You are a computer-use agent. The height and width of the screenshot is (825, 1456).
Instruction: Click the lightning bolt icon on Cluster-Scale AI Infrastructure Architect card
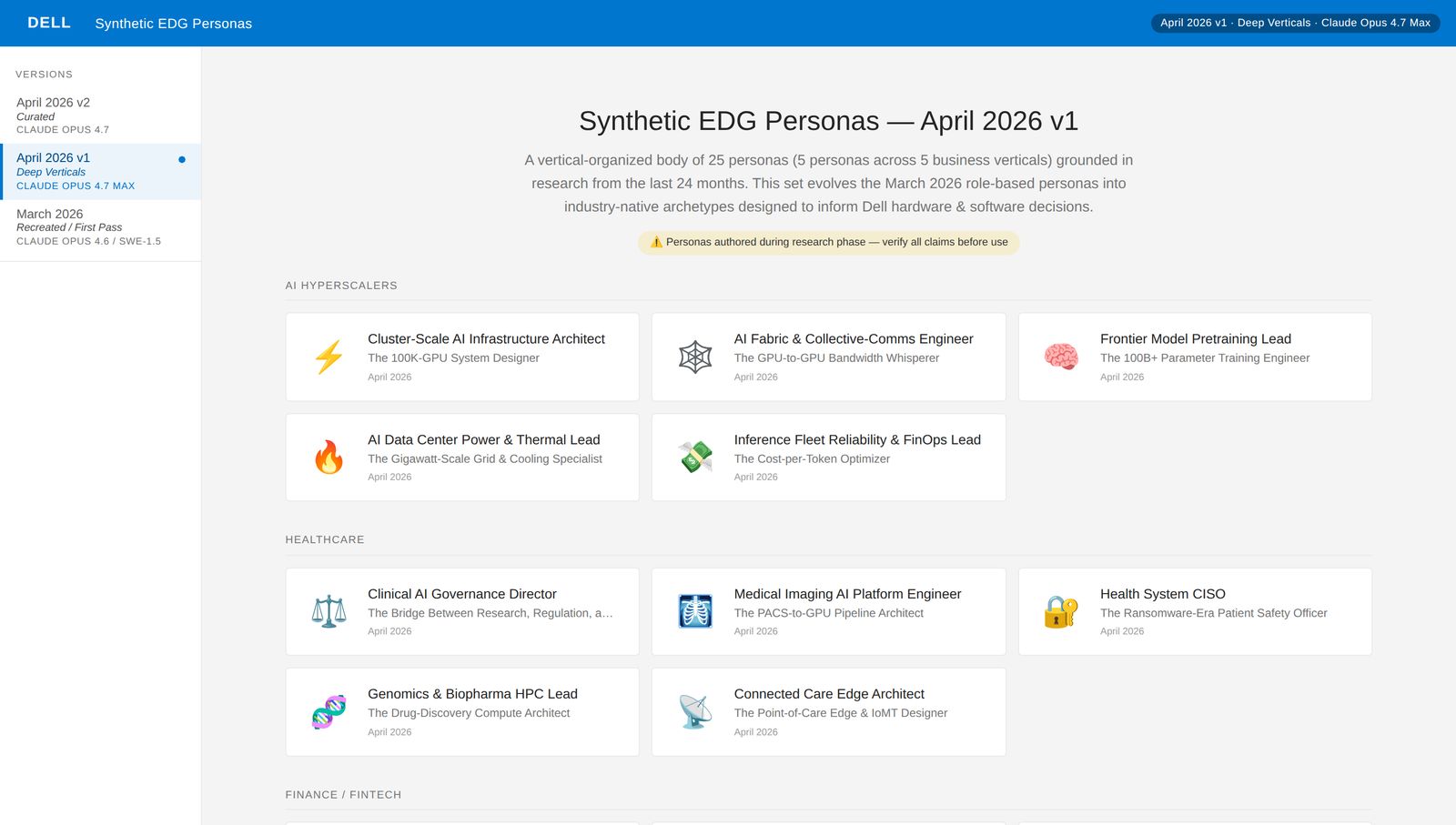coord(329,357)
